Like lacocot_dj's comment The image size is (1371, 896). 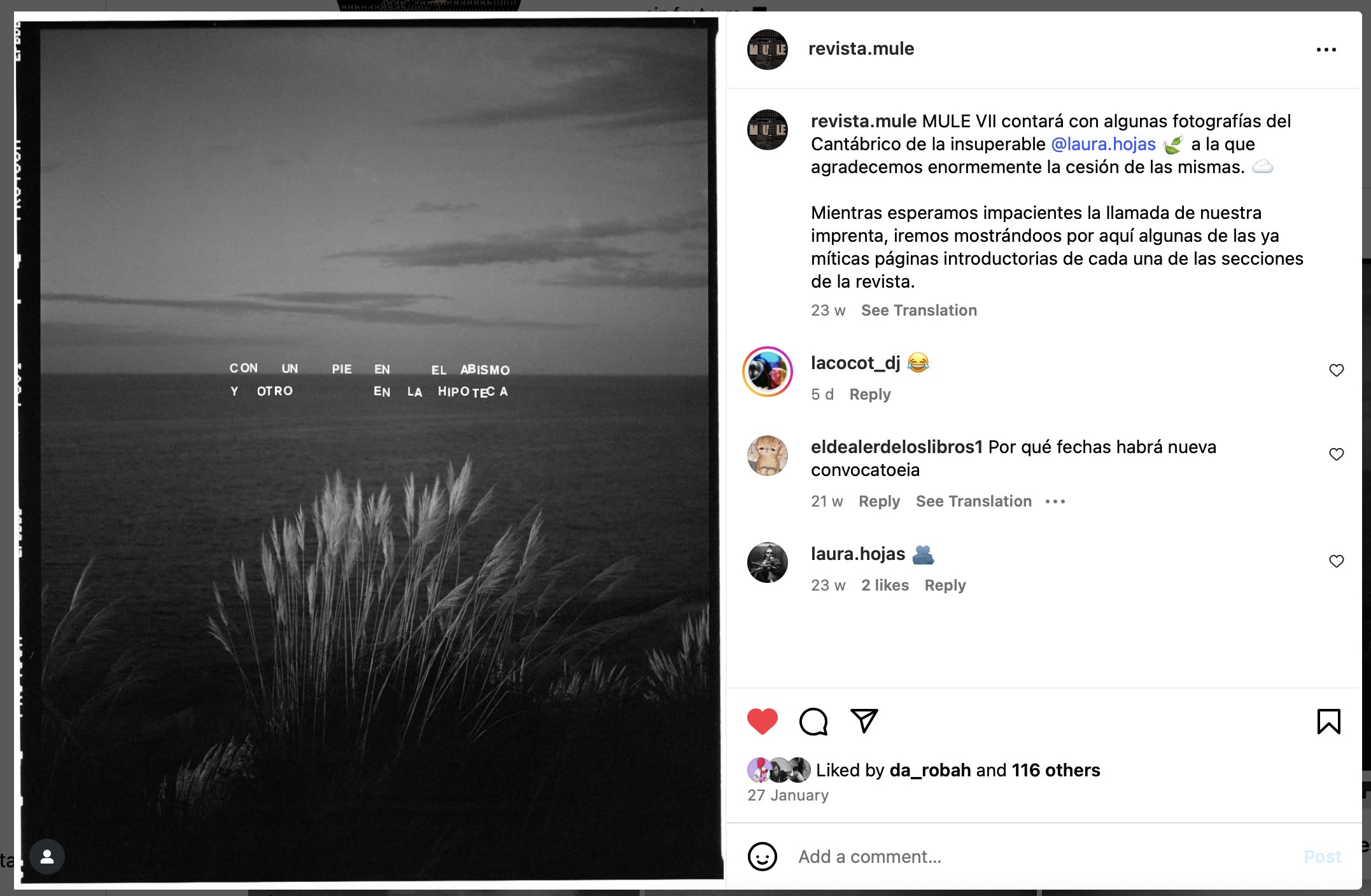pos(1336,370)
